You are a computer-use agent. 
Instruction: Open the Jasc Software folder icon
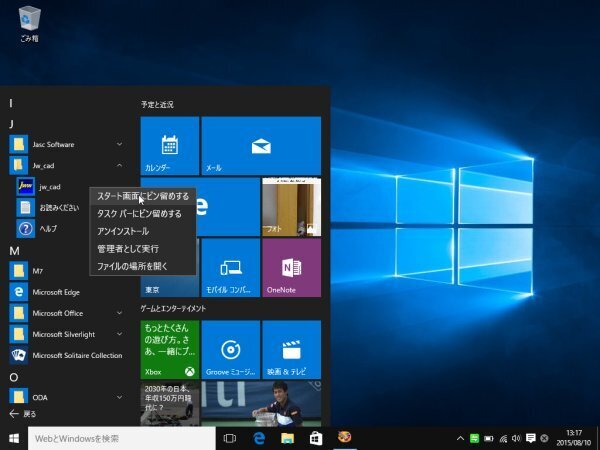(x=18, y=144)
